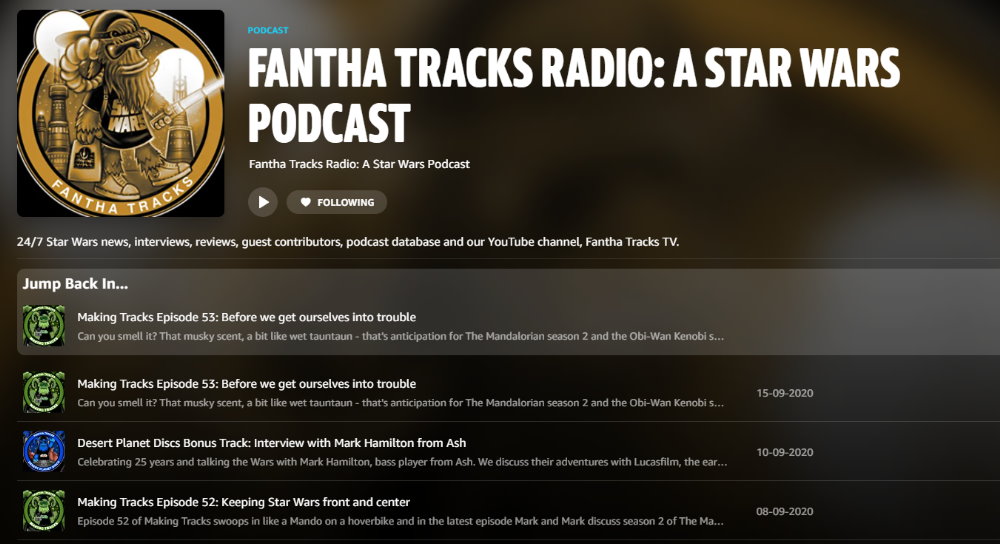Play the Fantha Tracks Radio podcast
This screenshot has width=1000, height=544.
(x=263, y=202)
